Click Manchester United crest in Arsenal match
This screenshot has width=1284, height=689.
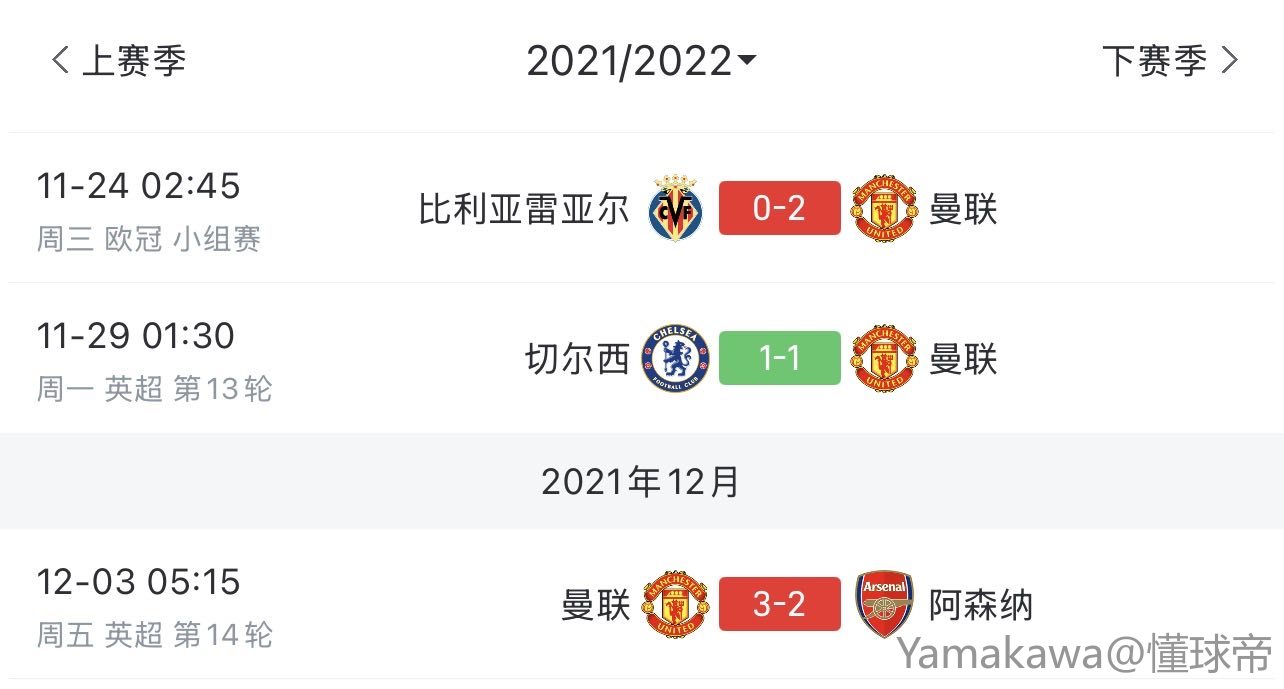[676, 605]
